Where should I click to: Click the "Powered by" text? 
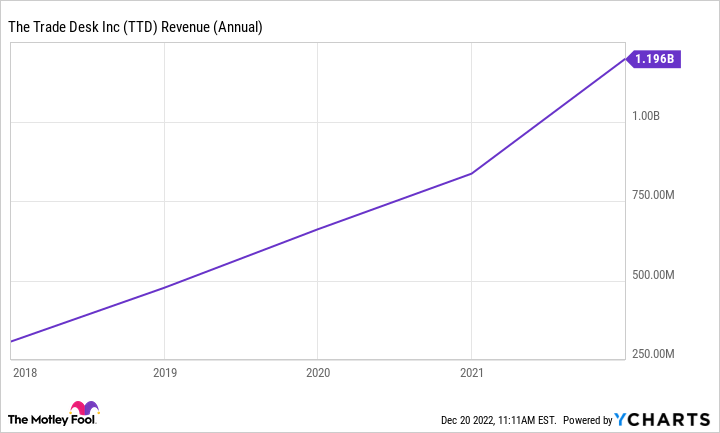point(588,420)
